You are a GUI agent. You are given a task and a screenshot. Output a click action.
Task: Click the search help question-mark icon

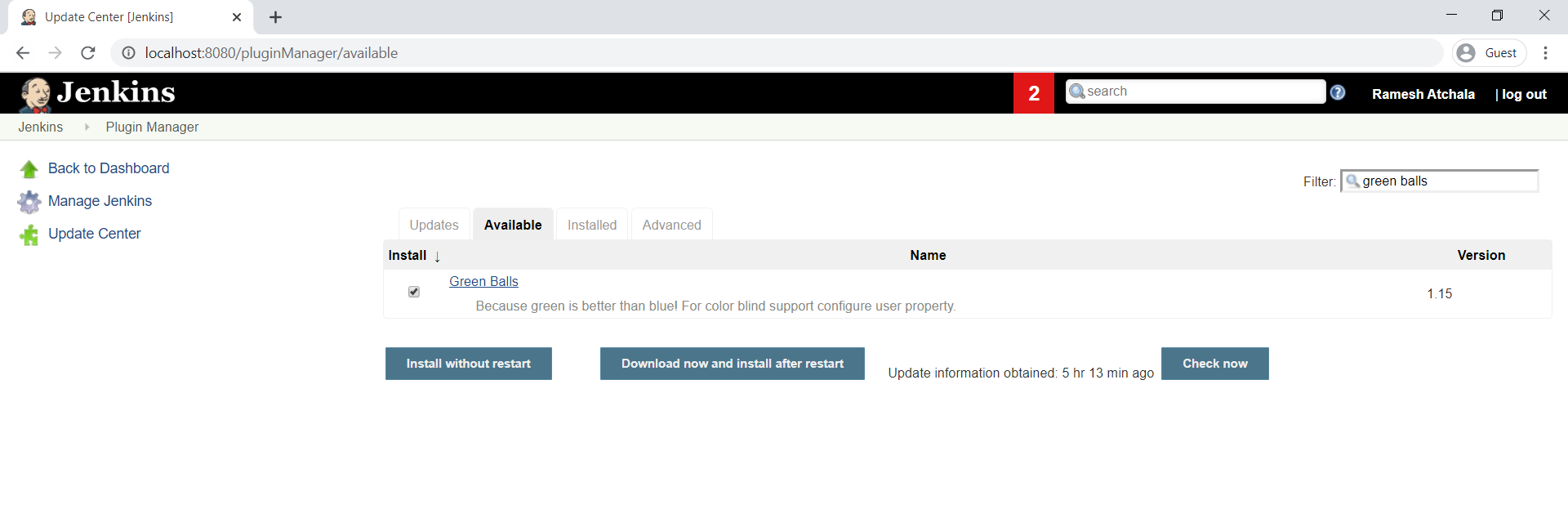pyautogui.click(x=1338, y=92)
